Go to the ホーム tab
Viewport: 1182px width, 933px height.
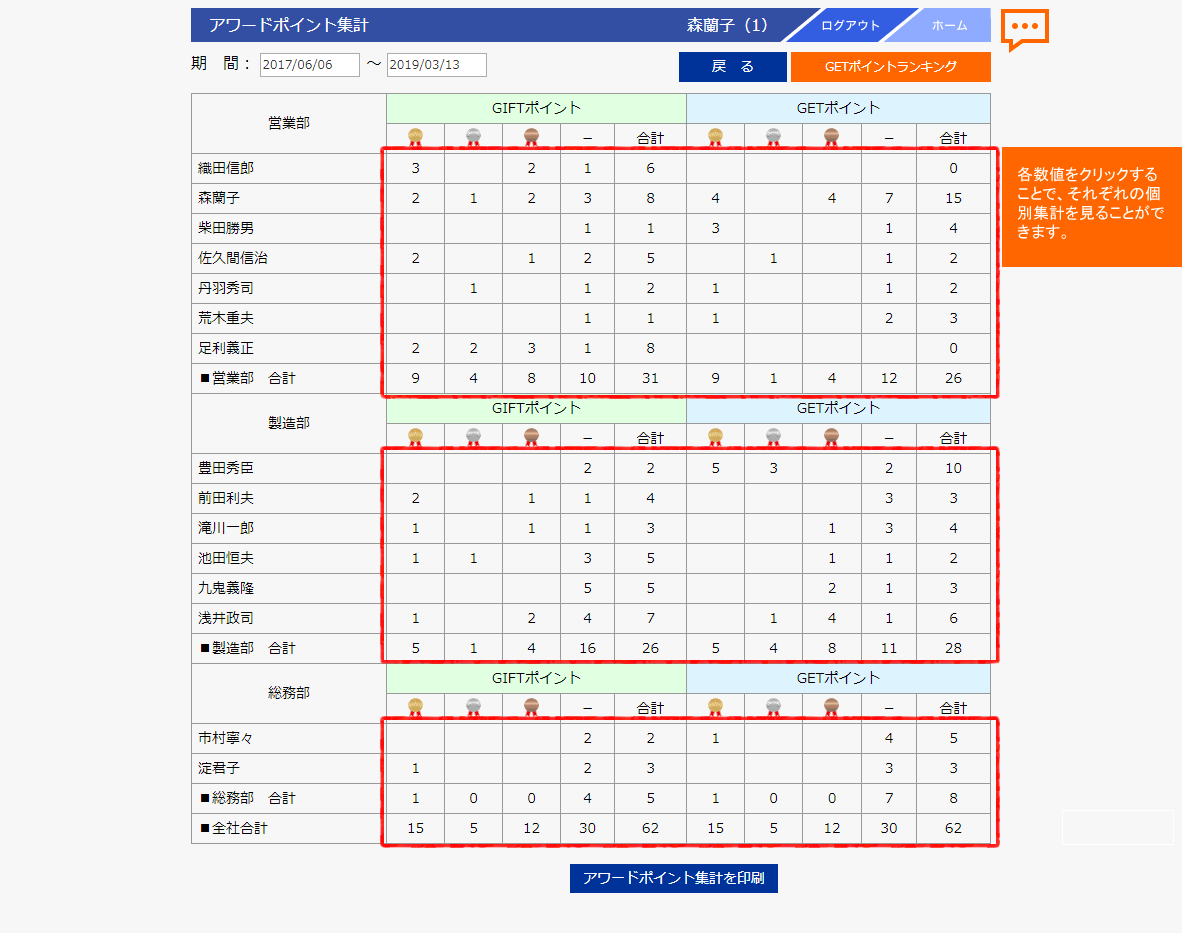949,26
